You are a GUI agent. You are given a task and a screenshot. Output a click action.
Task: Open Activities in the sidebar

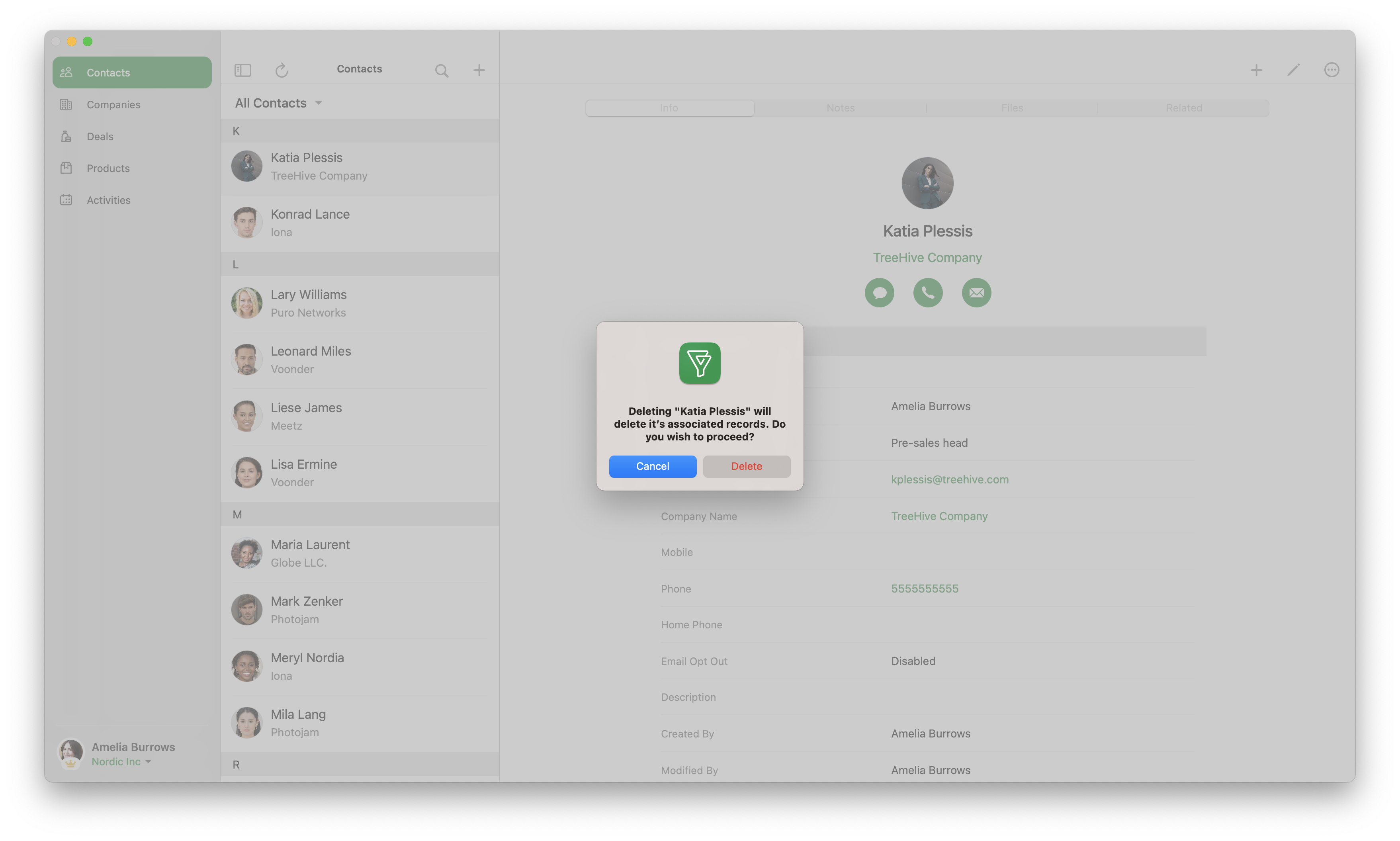(108, 200)
